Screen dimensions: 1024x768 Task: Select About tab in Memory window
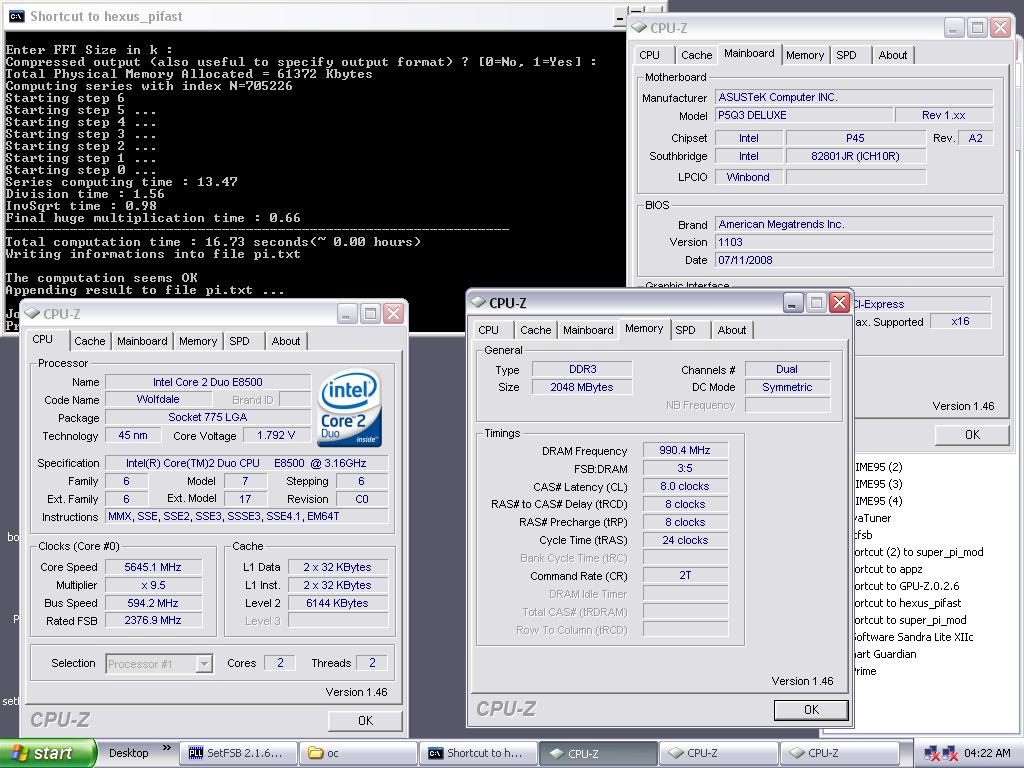tap(731, 330)
